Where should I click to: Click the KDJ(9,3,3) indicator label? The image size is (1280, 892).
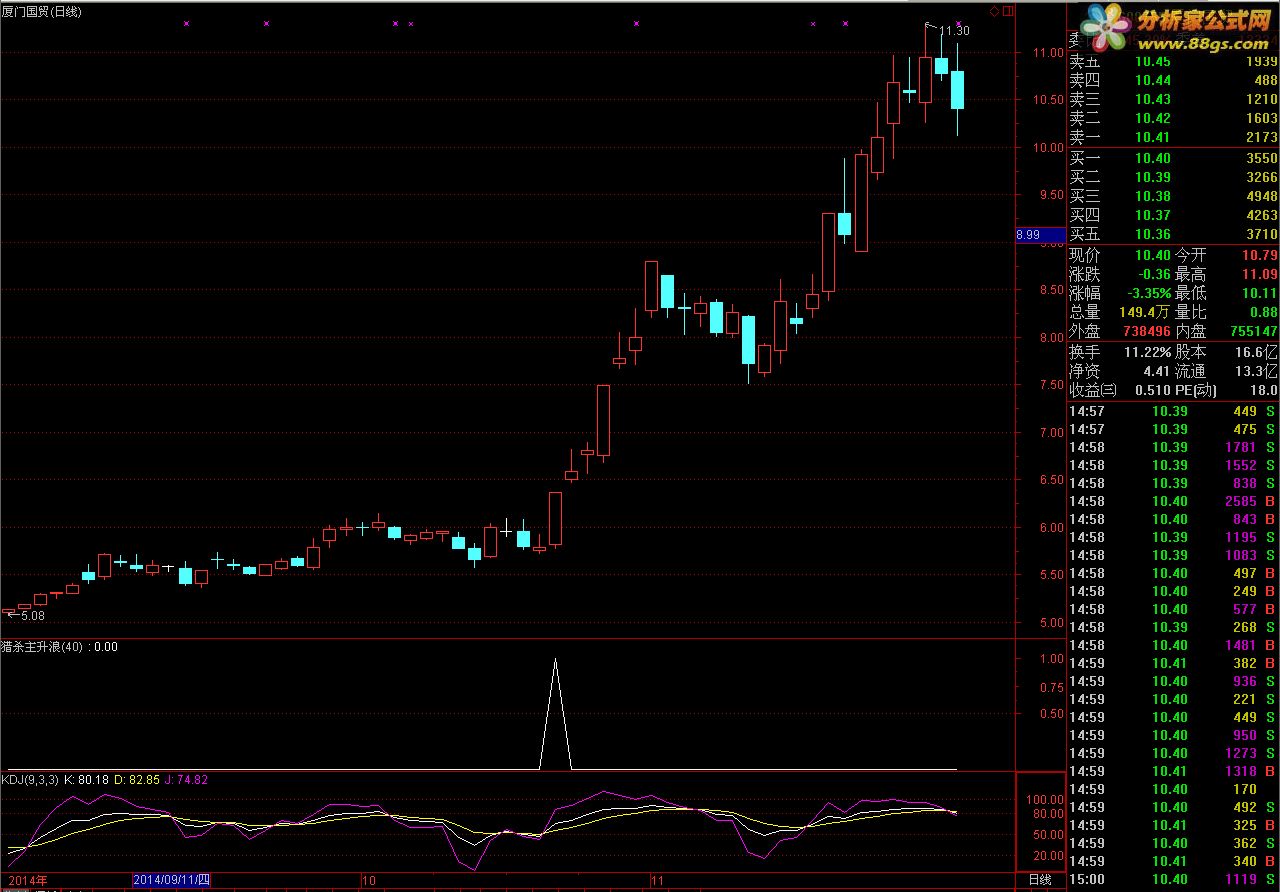30,779
